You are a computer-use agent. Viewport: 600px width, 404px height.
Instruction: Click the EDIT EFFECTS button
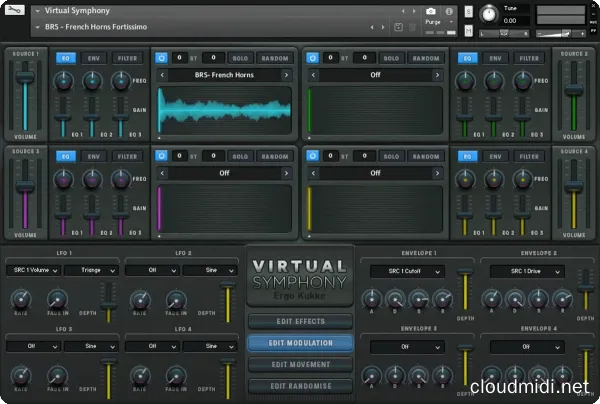(300, 321)
